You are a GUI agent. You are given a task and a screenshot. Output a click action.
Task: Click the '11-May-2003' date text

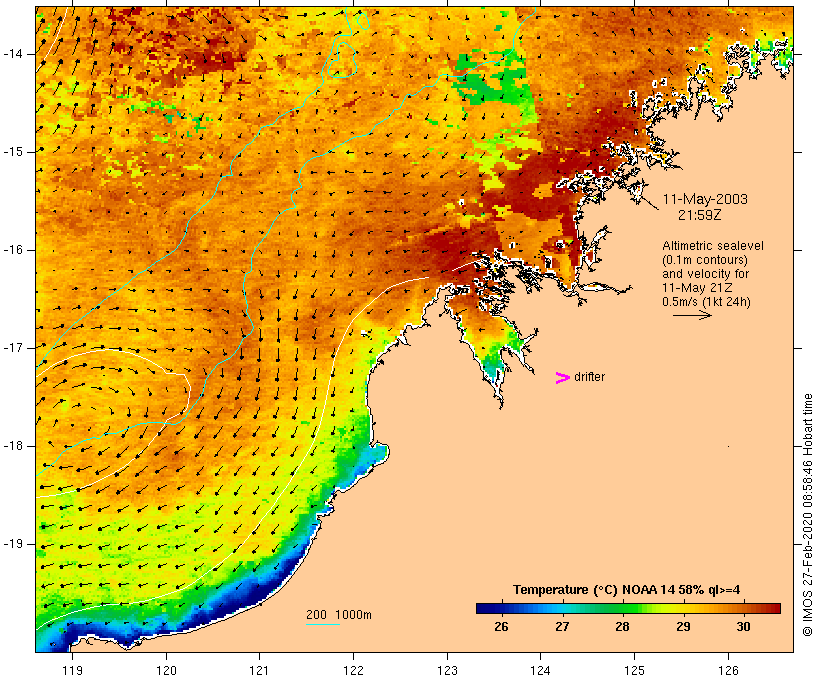pyautogui.click(x=705, y=199)
